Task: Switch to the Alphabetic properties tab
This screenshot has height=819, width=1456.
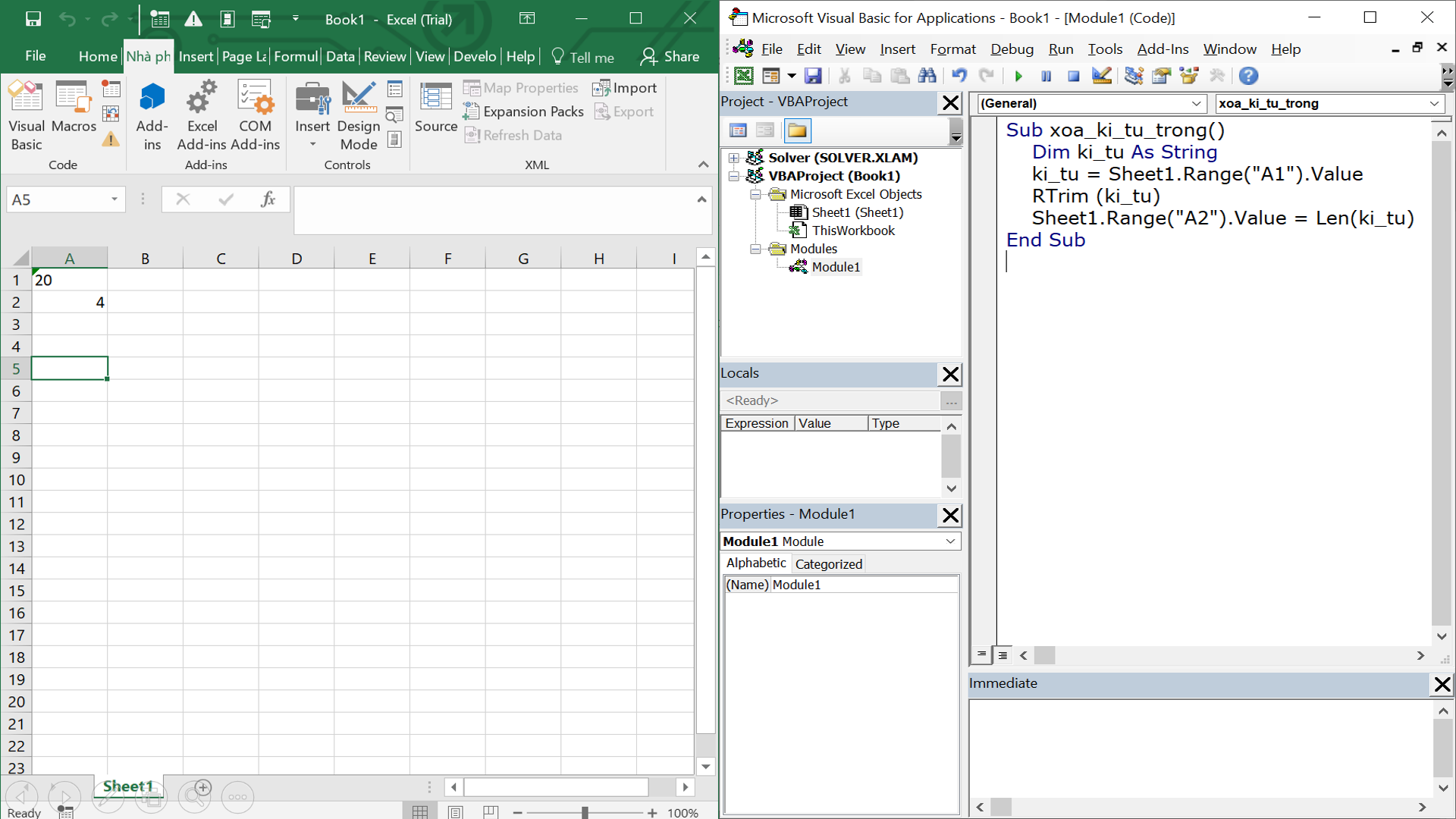Action: (755, 563)
